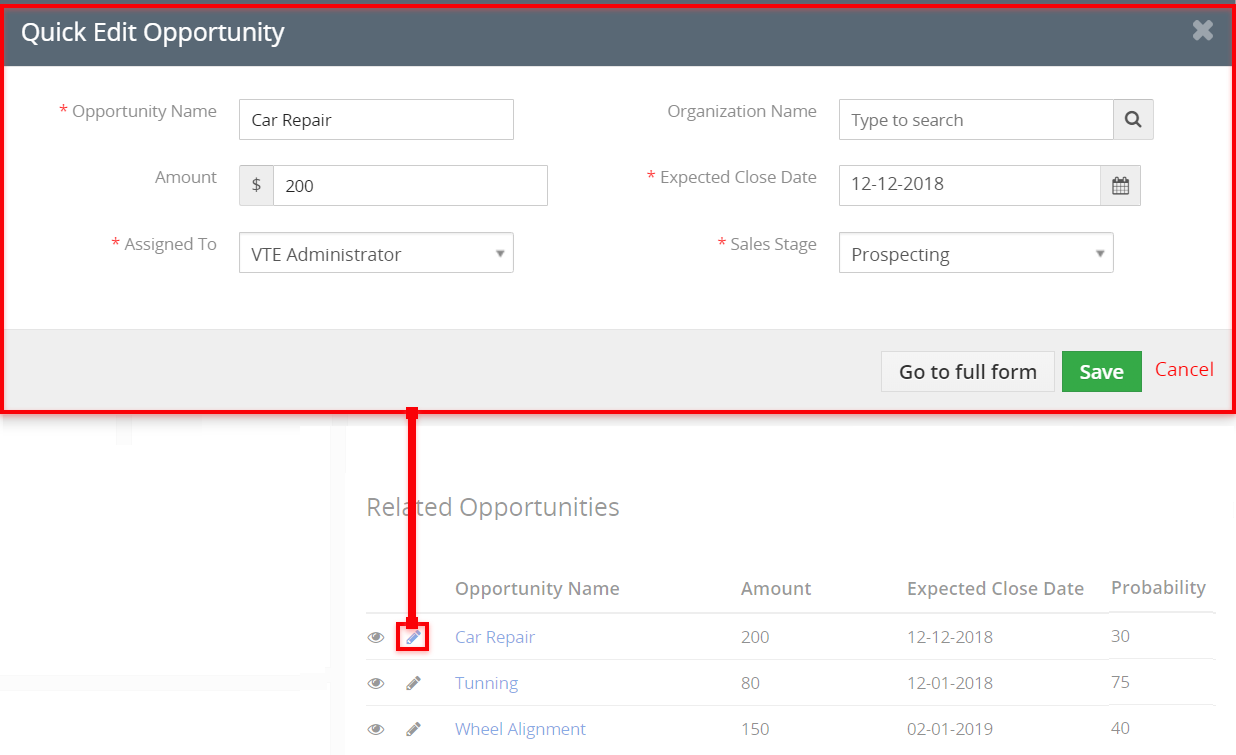
Task: Focus the Amount input field
Action: (x=410, y=185)
